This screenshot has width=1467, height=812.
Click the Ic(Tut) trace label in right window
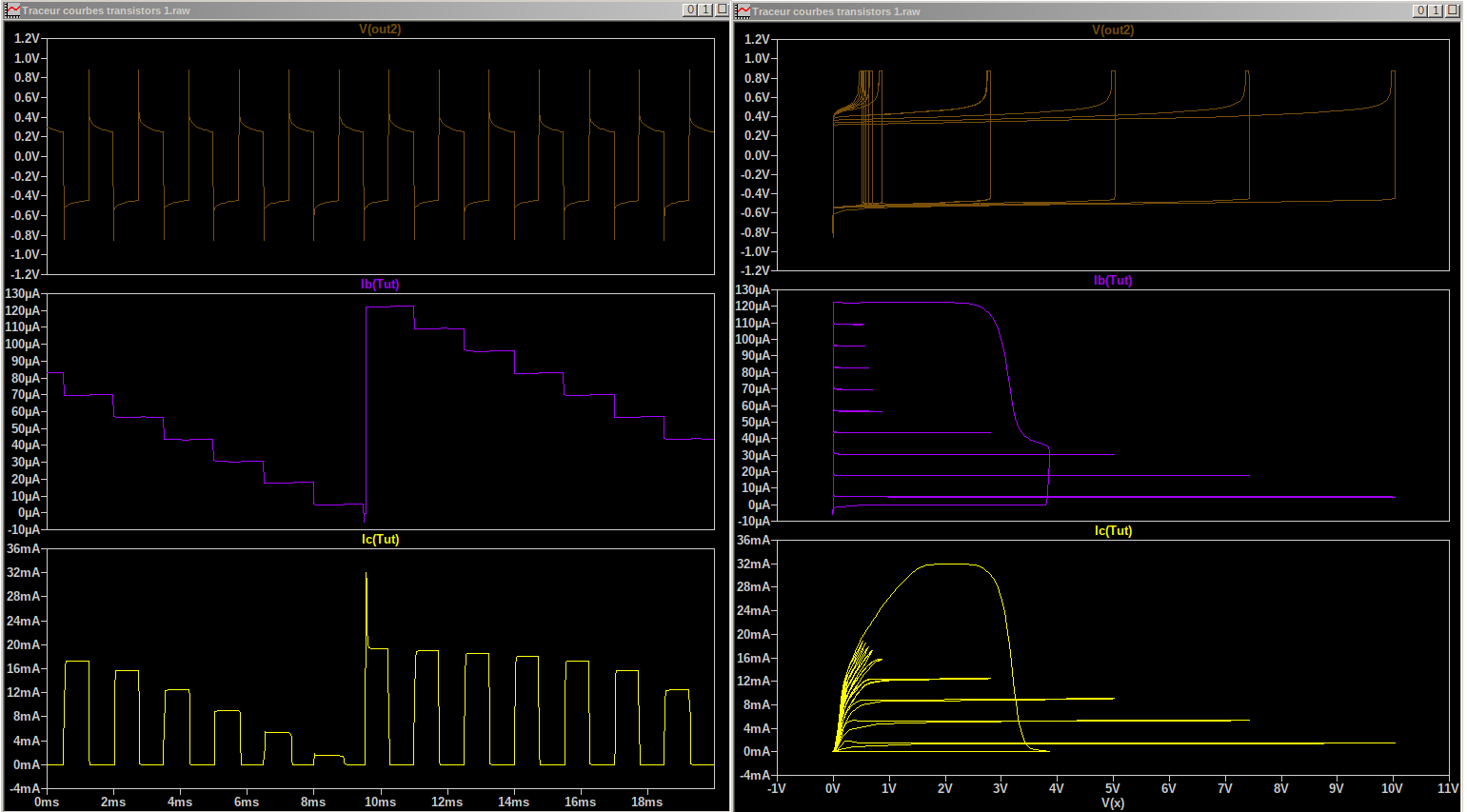coord(1112,531)
